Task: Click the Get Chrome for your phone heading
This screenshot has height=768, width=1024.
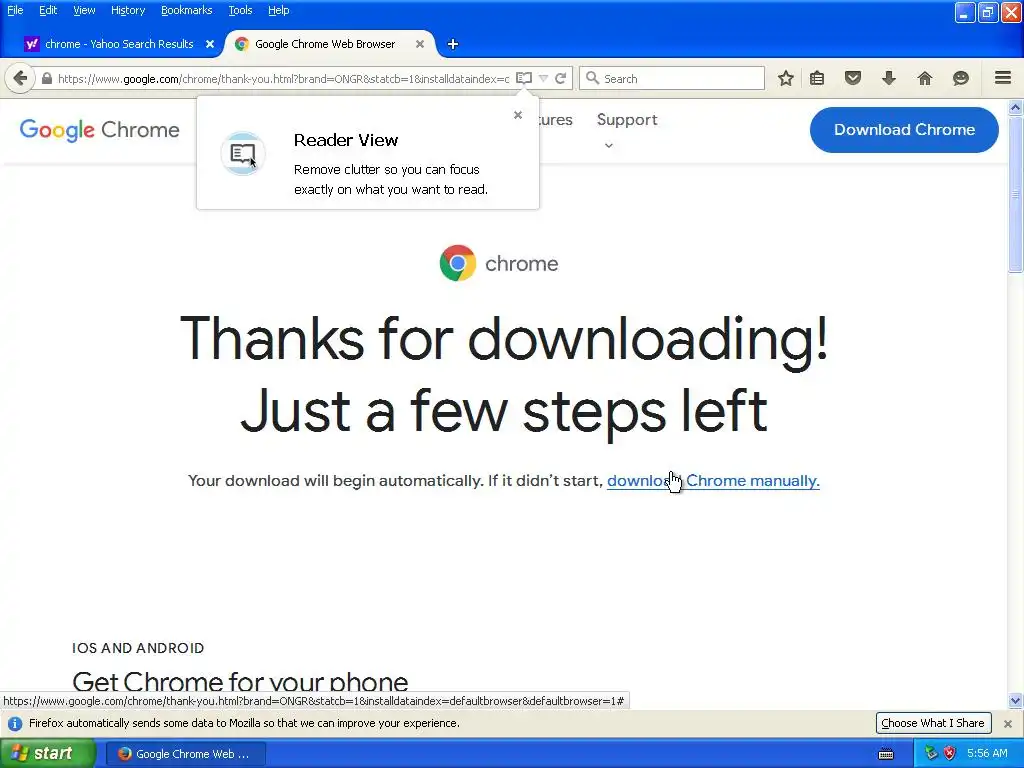Action: 240,682
